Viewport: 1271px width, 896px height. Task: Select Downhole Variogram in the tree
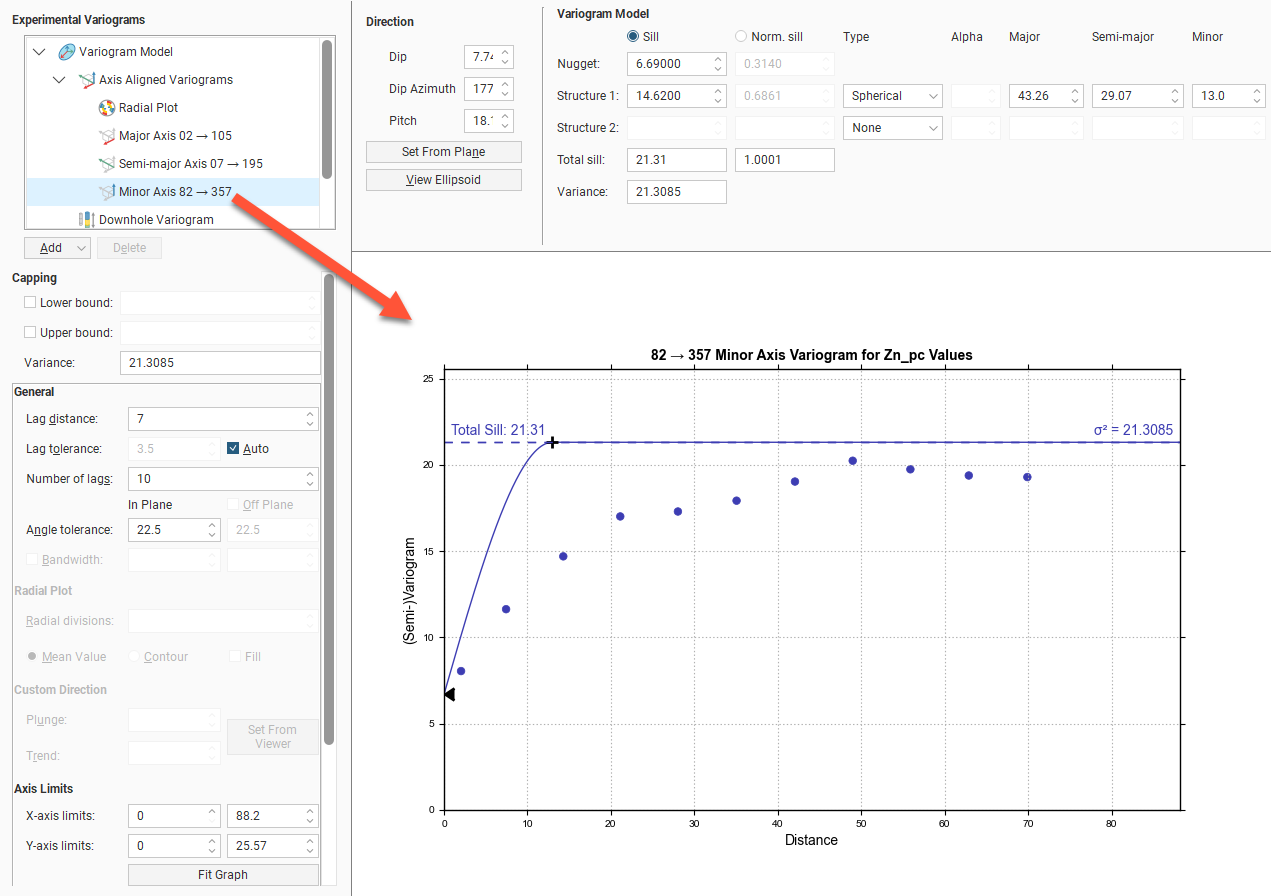coord(156,220)
